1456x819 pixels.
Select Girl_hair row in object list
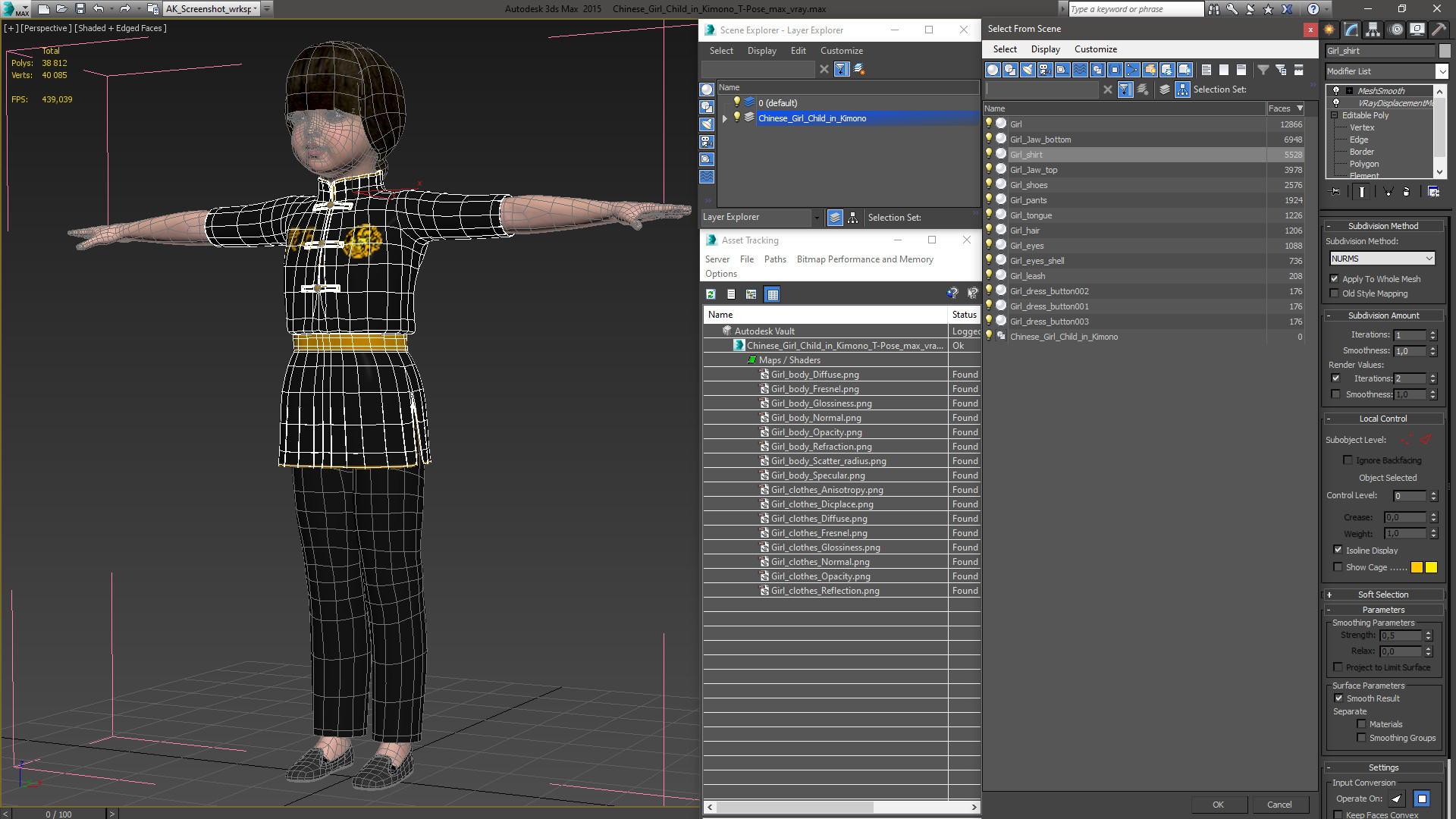tap(1144, 231)
